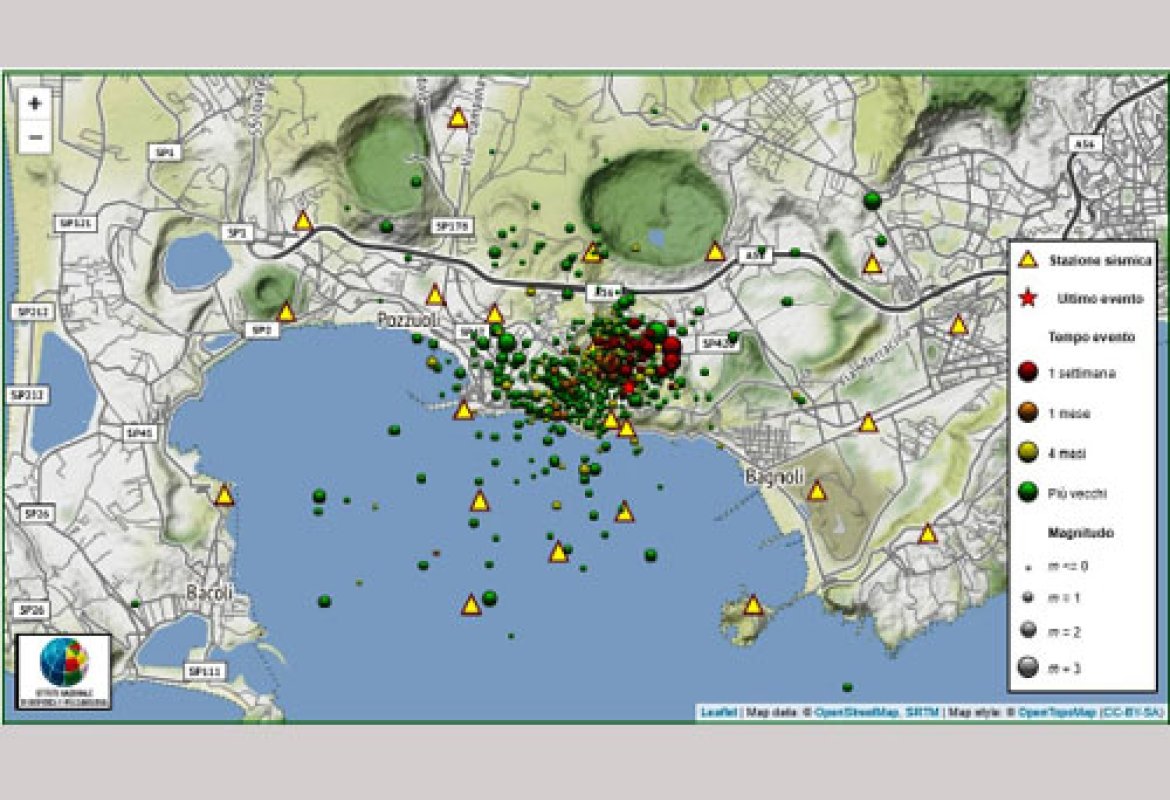Screen dimensions: 1170x800
Task: Click the 'Tempo evento' legend heading
Action: point(1091,337)
